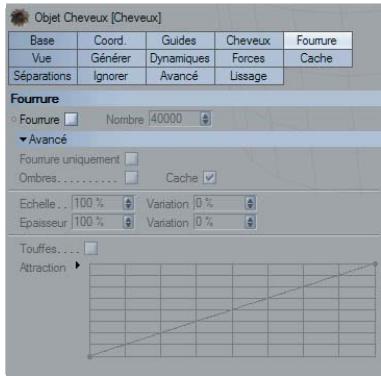Click the Objet Cheveux [Cheveux] title

point(98,18)
